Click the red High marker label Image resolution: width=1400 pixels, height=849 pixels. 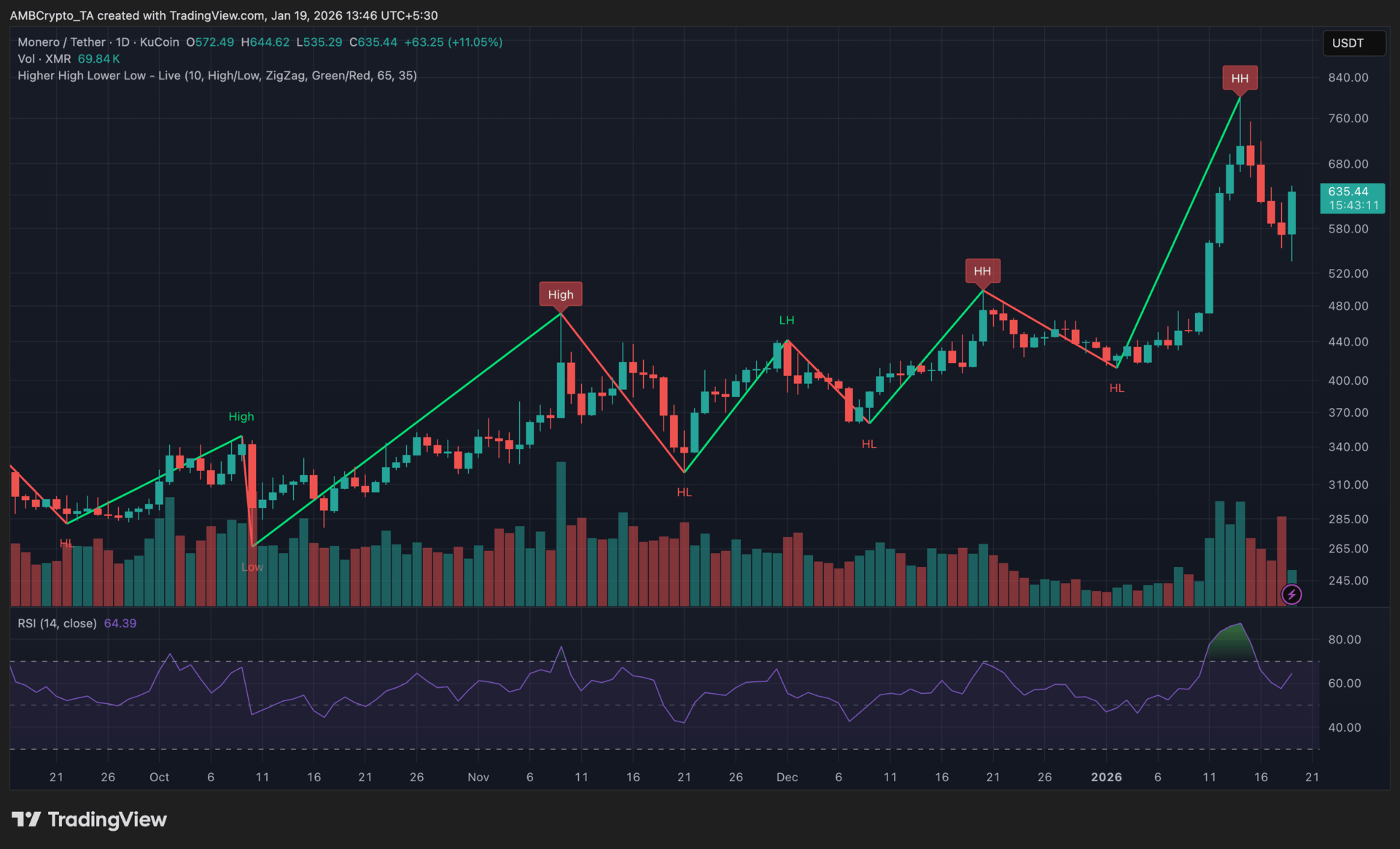pyautogui.click(x=560, y=294)
